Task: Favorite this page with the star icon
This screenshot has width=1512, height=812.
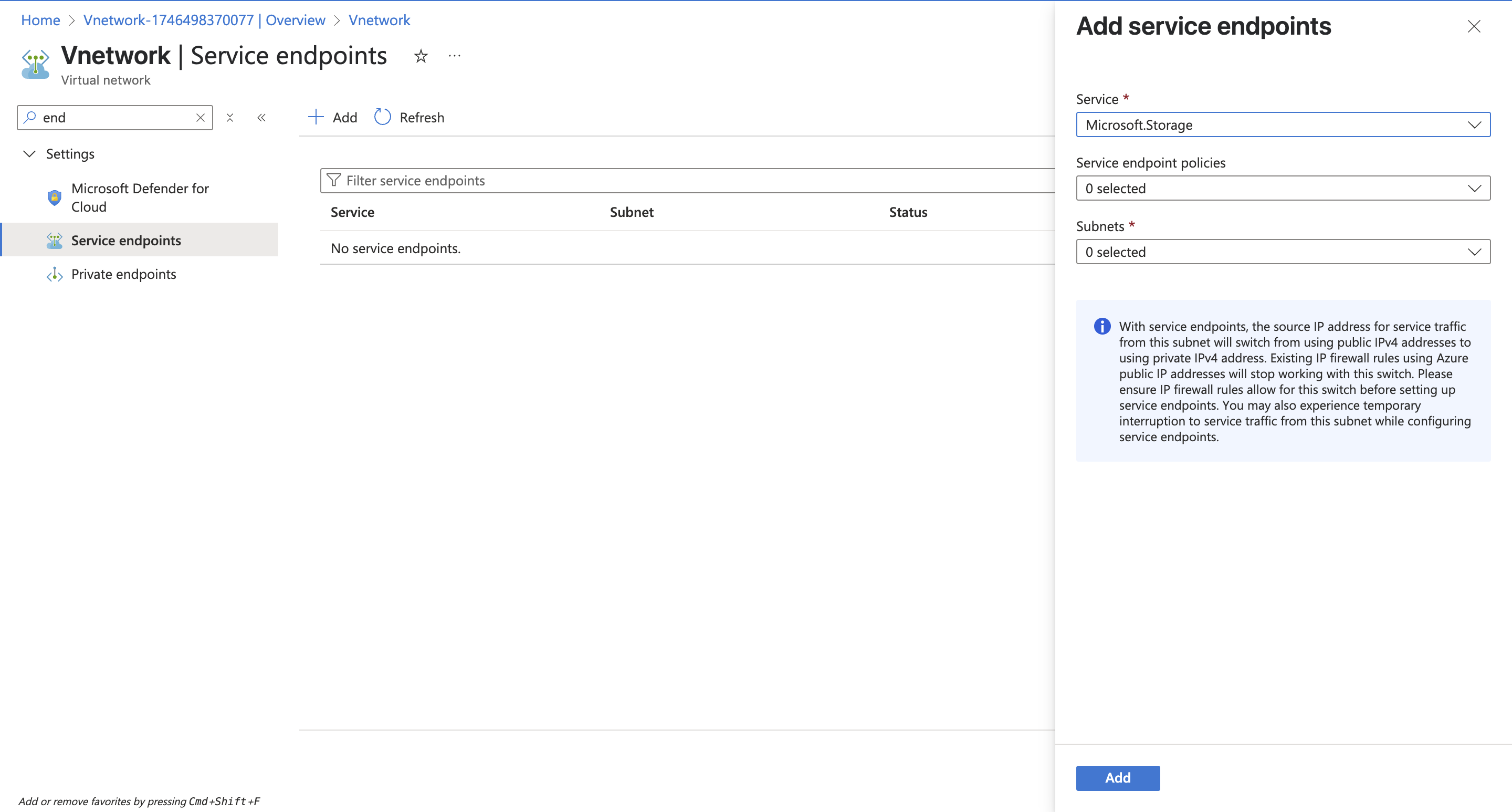Action: coord(421,56)
